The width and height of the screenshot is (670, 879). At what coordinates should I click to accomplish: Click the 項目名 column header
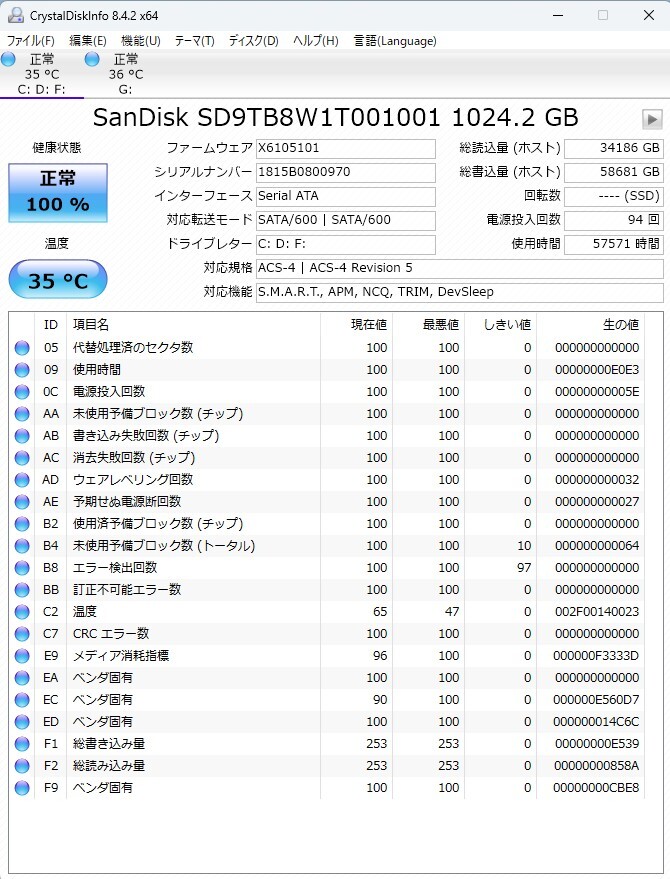tap(193, 325)
